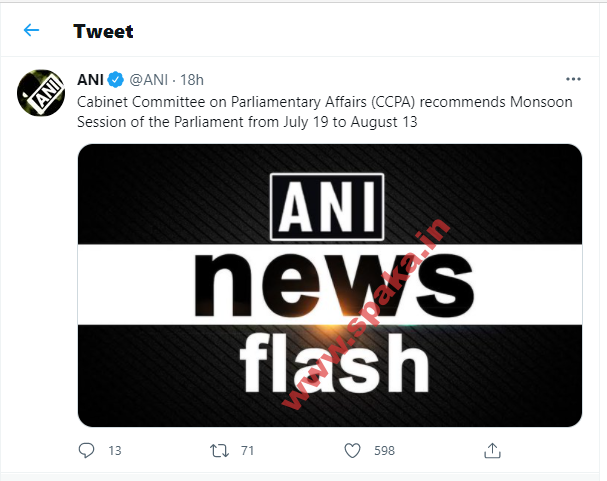The width and height of the screenshot is (607, 481).
Task: Open the news flash image thumbnail
Action: (330, 285)
